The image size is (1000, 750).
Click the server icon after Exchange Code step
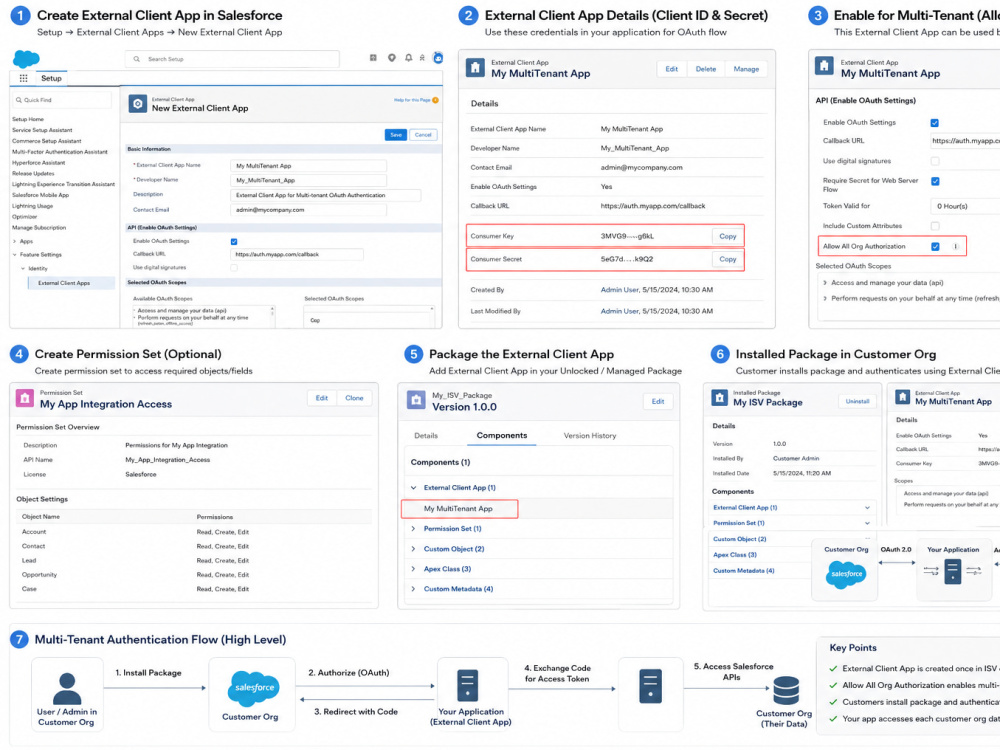pos(651,687)
